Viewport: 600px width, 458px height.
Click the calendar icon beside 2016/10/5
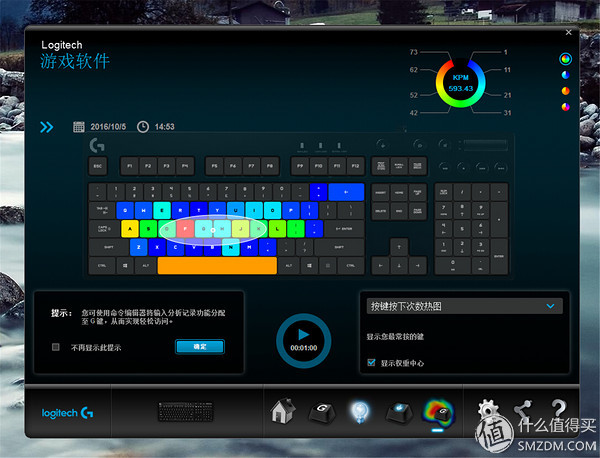click(79, 127)
